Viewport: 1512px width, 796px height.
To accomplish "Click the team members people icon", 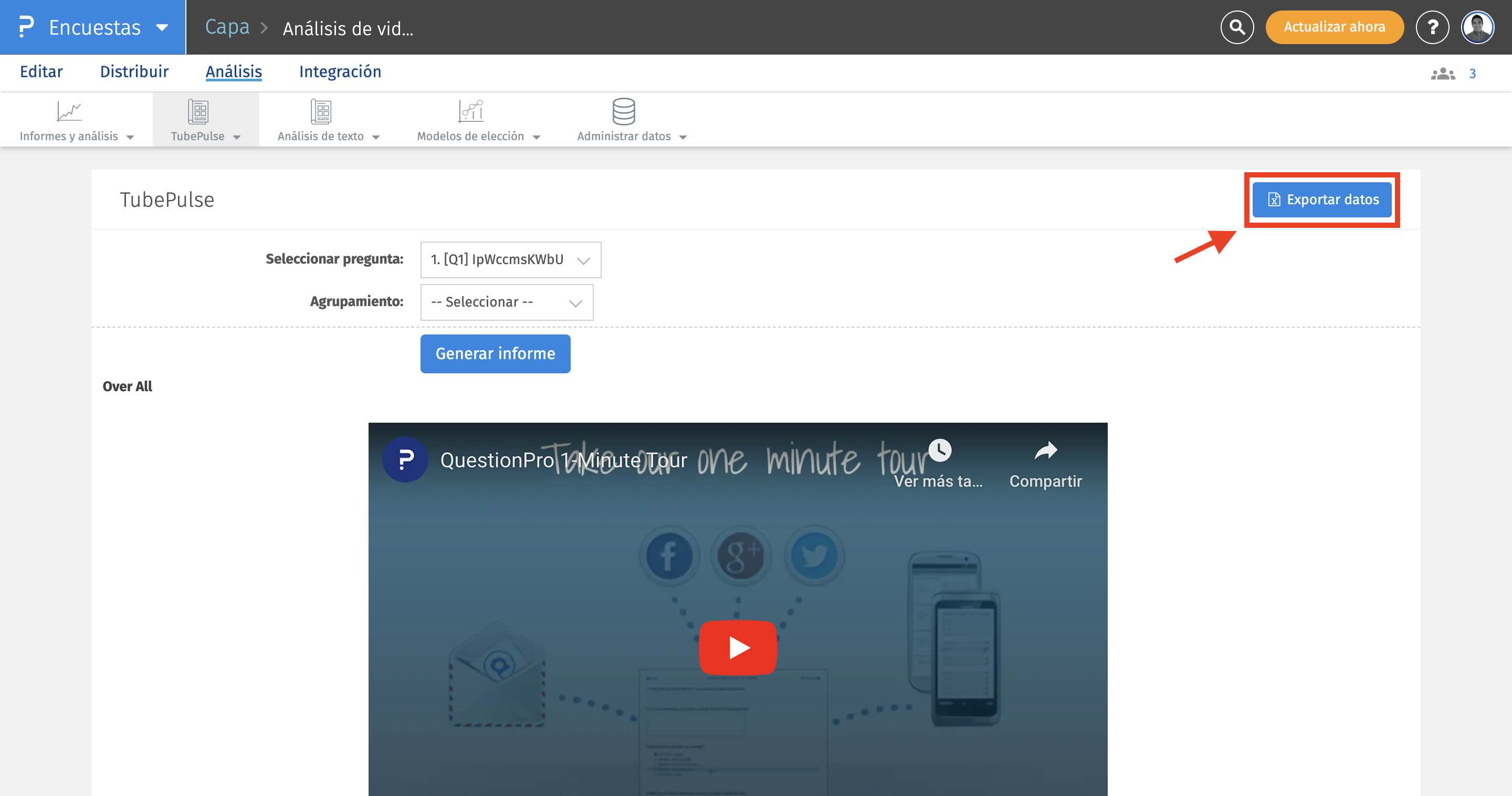I will click(x=1443, y=74).
